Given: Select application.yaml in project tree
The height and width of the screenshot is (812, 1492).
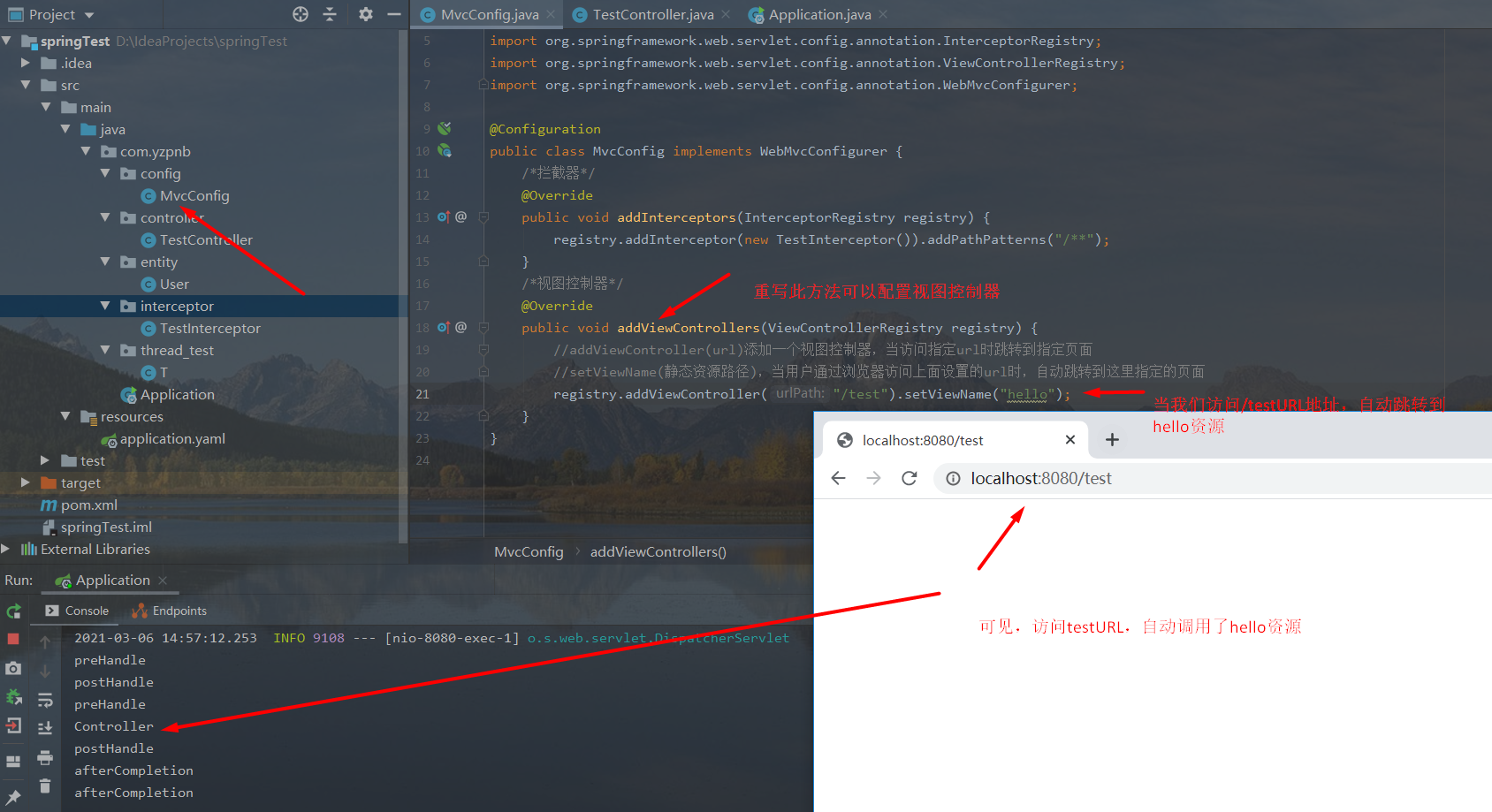Looking at the screenshot, I should click(x=172, y=438).
